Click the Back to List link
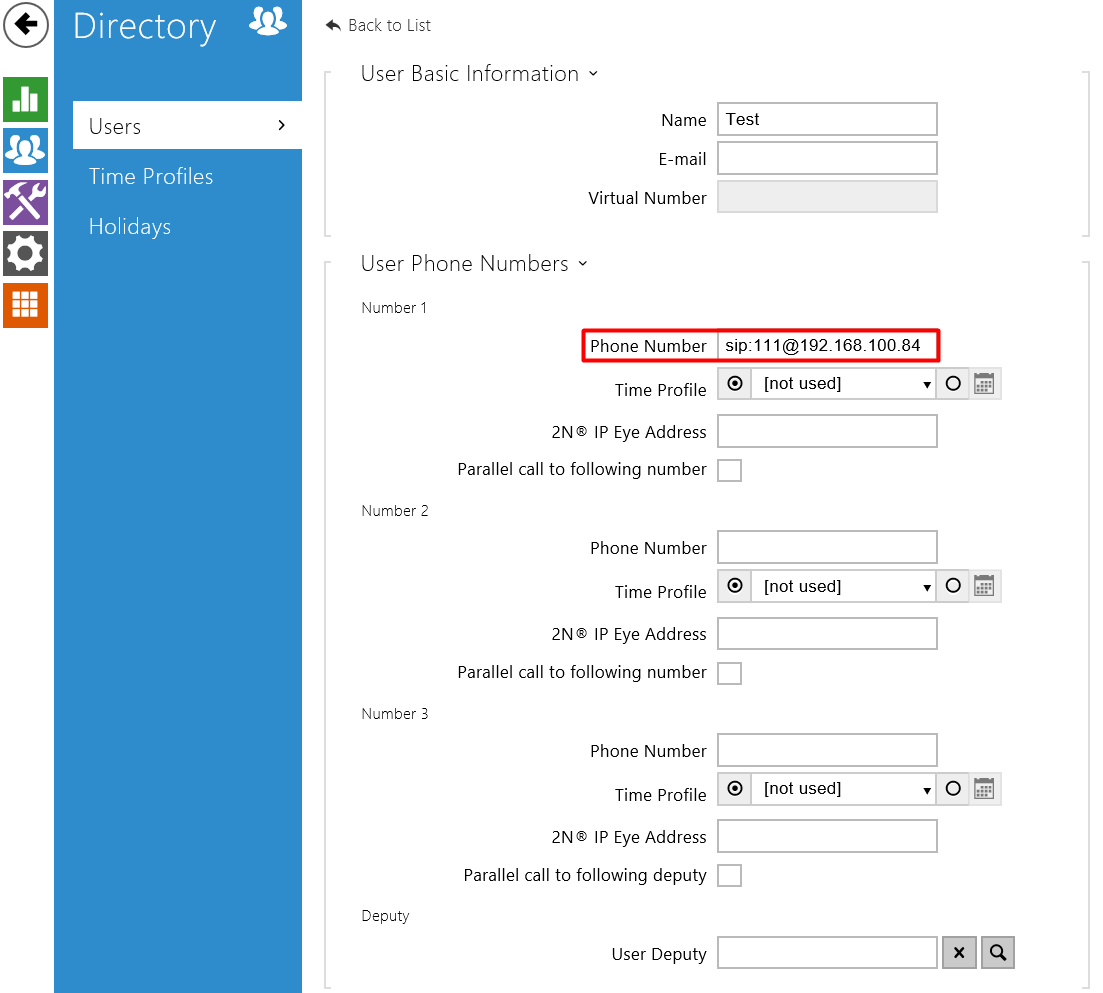This screenshot has width=1103, height=993. pos(379,25)
